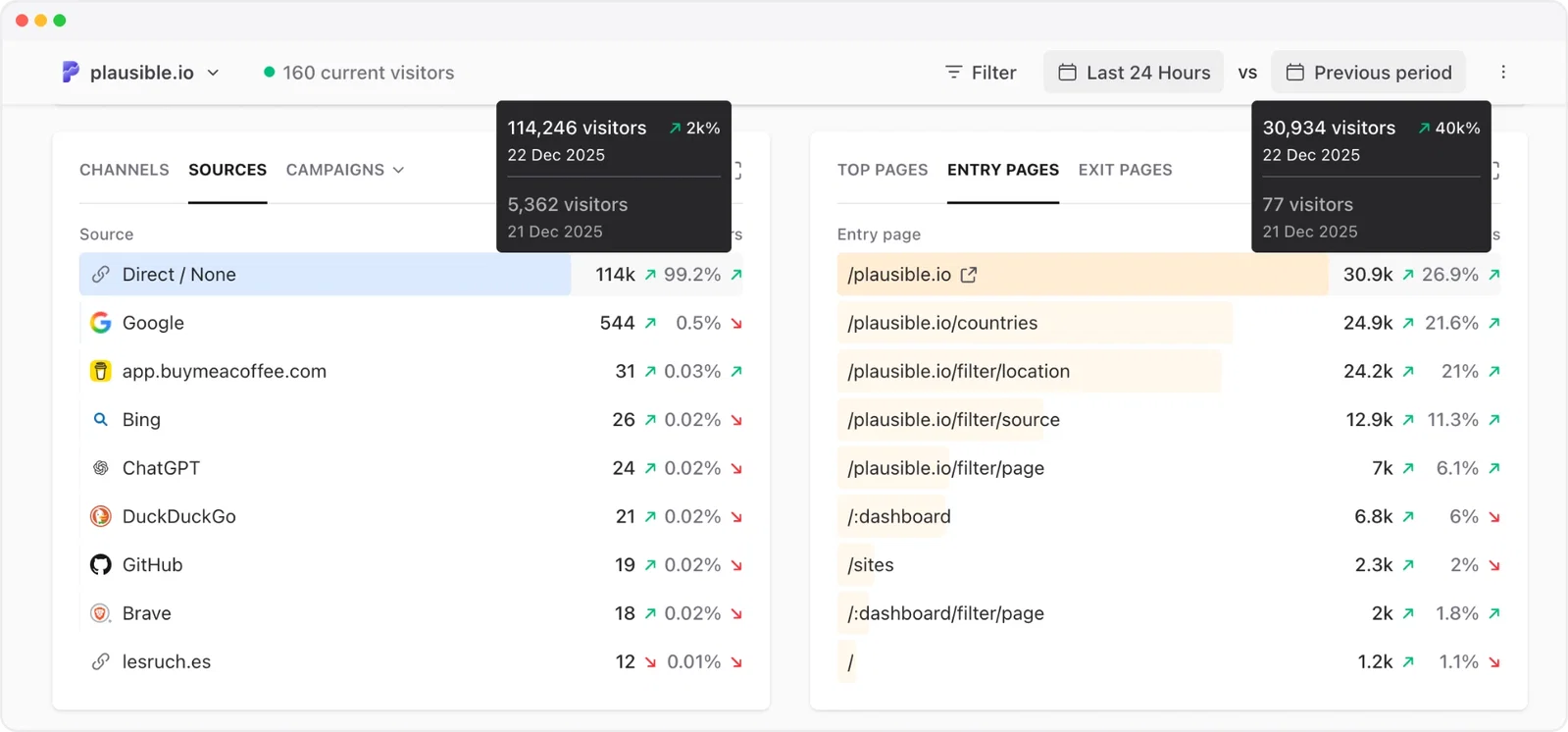Click red down arrow beside lesruch.es 12
Viewport: 1568px width, 732px height.
pyautogui.click(x=650, y=662)
